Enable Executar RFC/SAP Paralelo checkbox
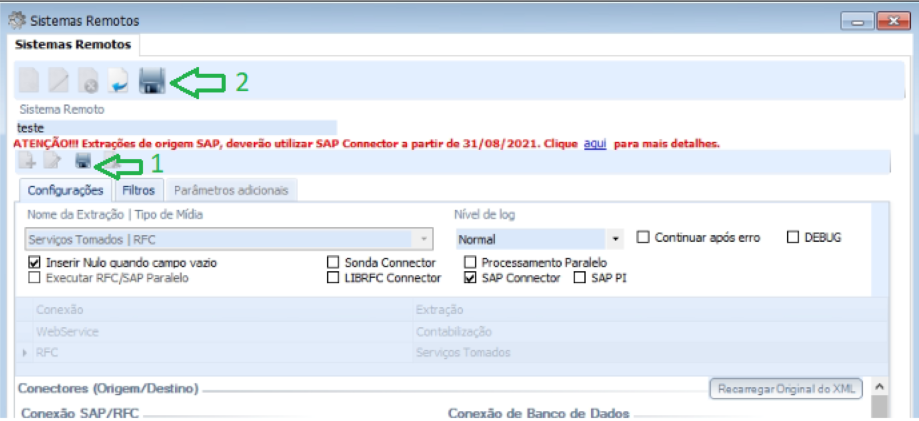 [x=33, y=278]
